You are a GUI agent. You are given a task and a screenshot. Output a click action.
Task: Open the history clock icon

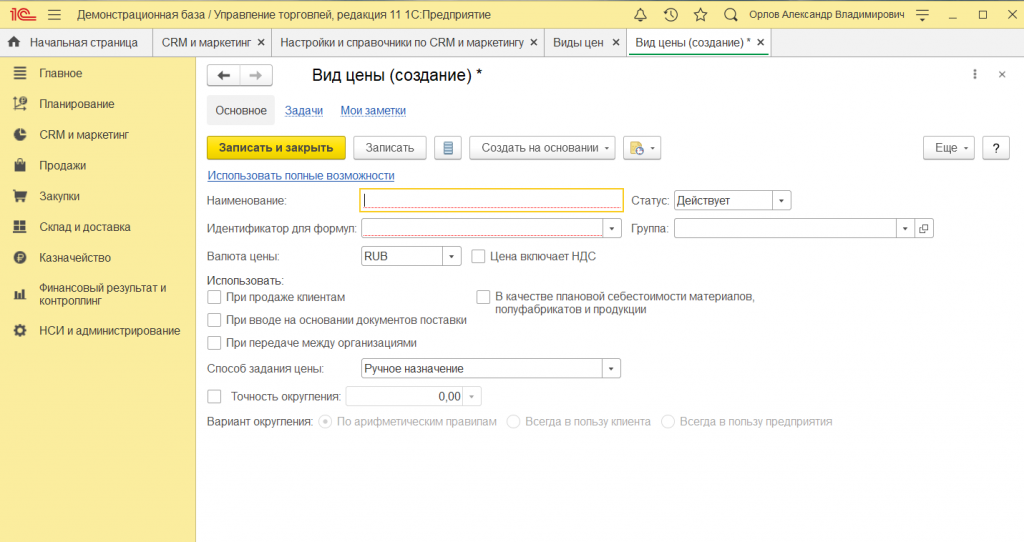670,15
